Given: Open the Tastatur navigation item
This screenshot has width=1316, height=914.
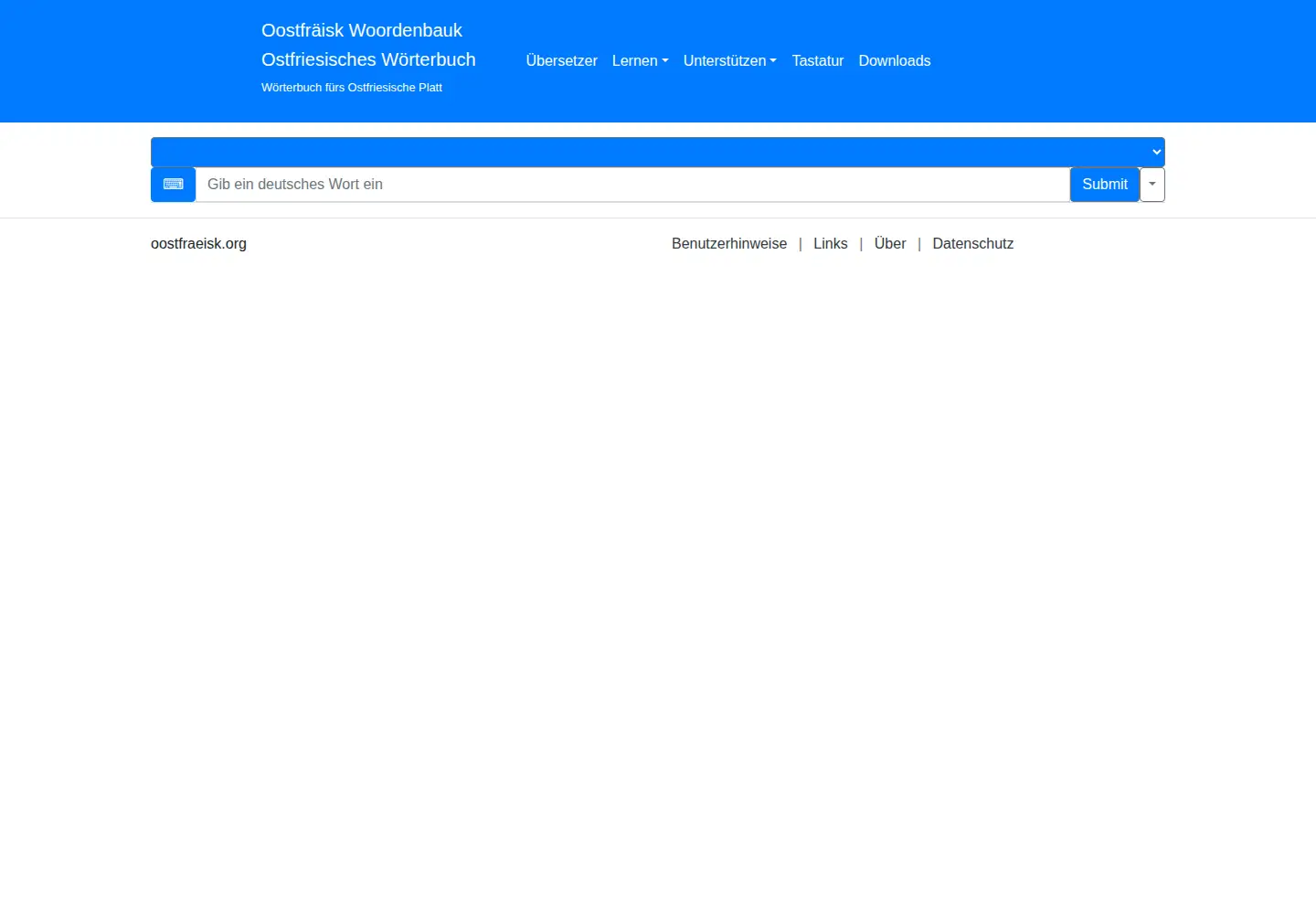Looking at the screenshot, I should click(x=818, y=61).
